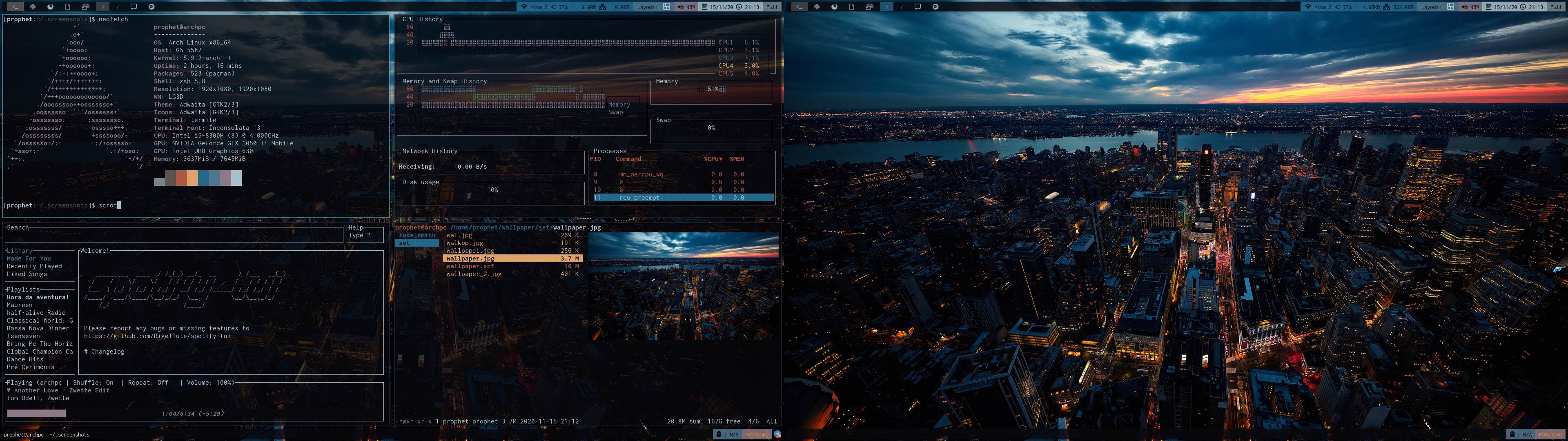Click the layout icon on left monitor bar
Image resolution: width=1568 pixels, height=441 pixels.
(666, 7)
